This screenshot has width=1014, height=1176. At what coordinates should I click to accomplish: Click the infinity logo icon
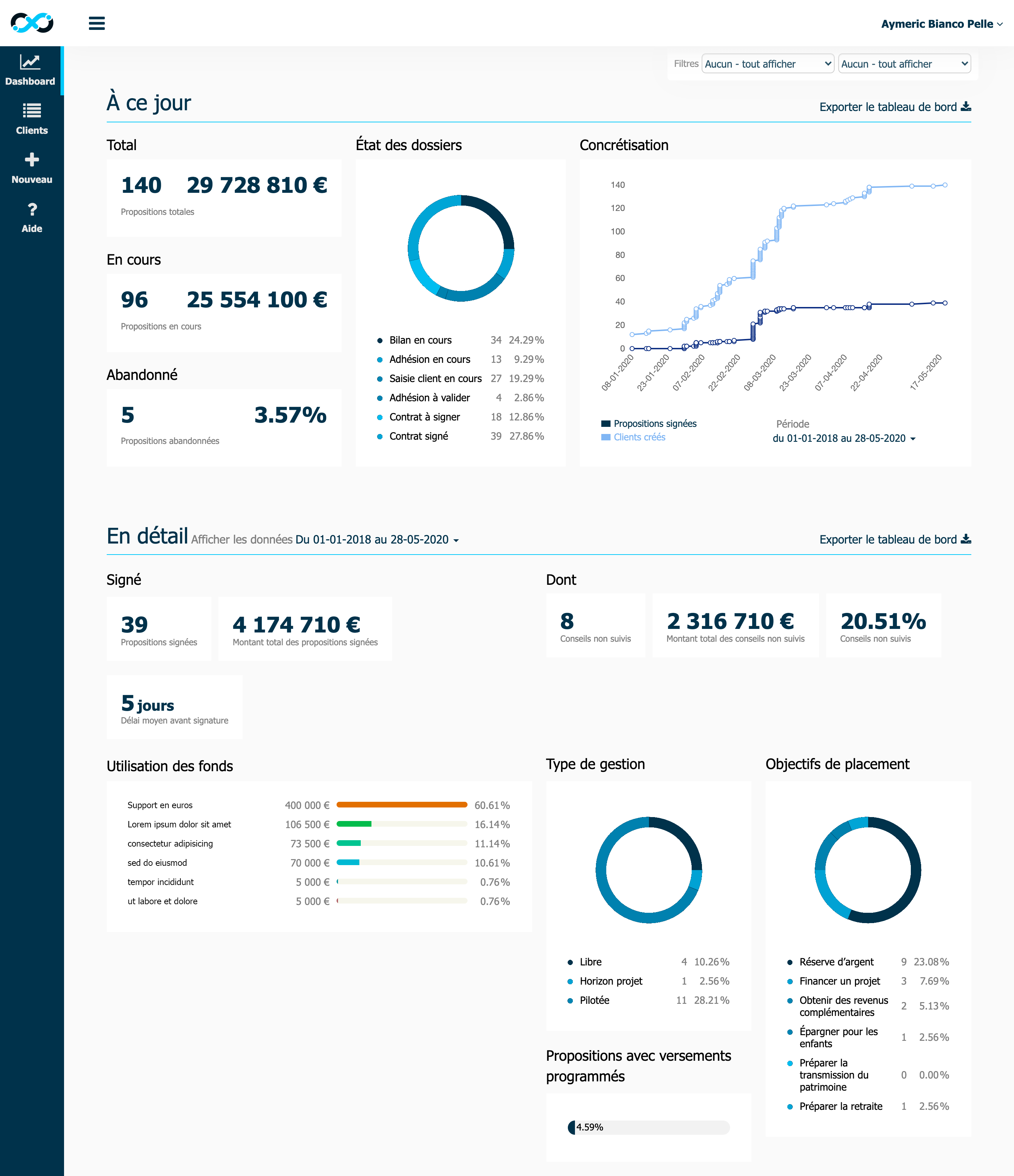[x=32, y=23]
